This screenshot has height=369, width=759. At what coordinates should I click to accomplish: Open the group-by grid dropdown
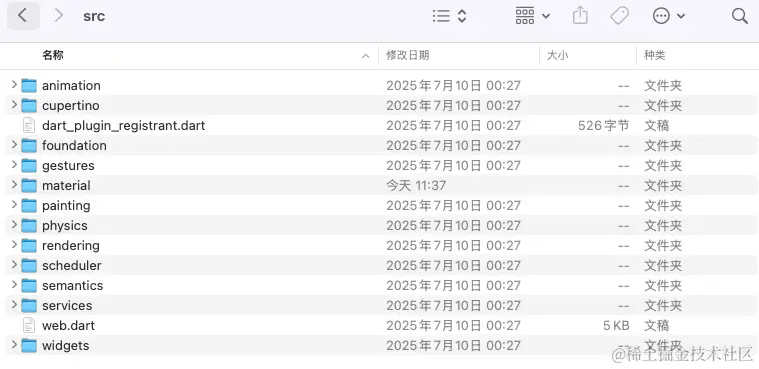pos(532,16)
